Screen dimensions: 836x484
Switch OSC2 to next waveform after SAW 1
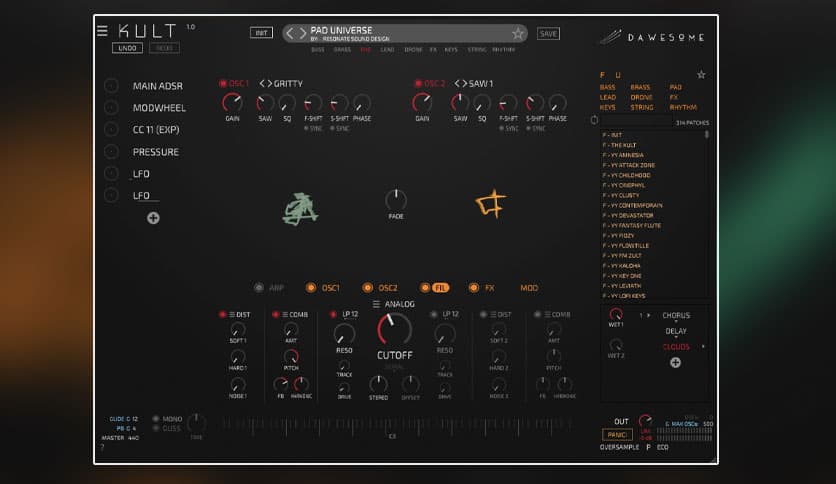click(x=465, y=84)
